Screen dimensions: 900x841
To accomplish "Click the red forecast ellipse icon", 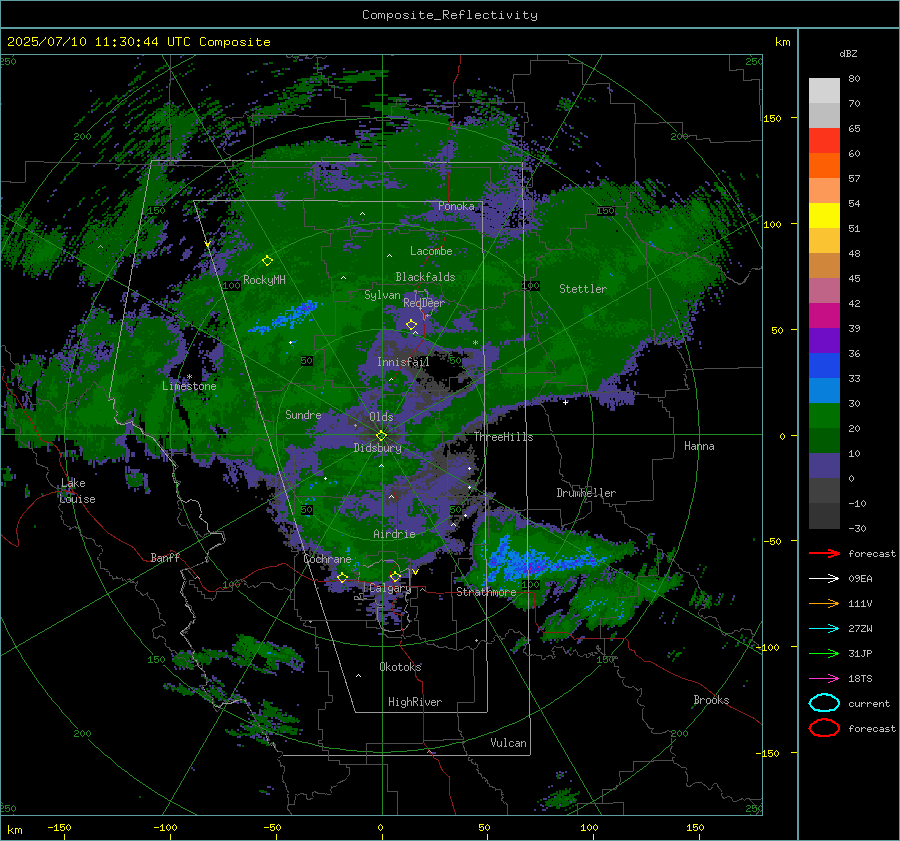I will pos(824,728).
